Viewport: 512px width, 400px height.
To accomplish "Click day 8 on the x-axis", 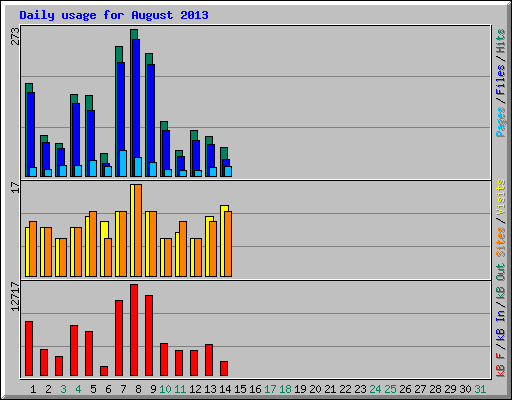I will [138, 389].
